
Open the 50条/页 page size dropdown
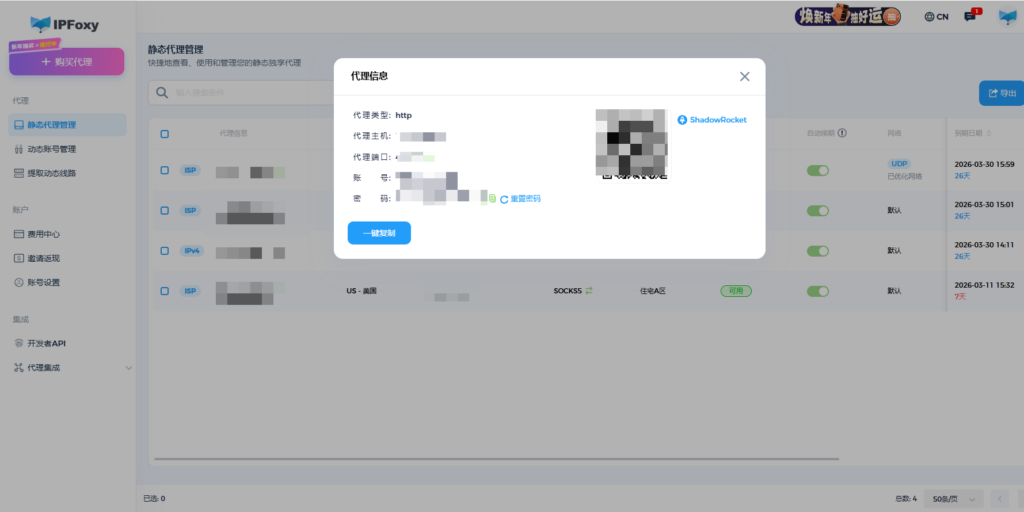point(952,498)
